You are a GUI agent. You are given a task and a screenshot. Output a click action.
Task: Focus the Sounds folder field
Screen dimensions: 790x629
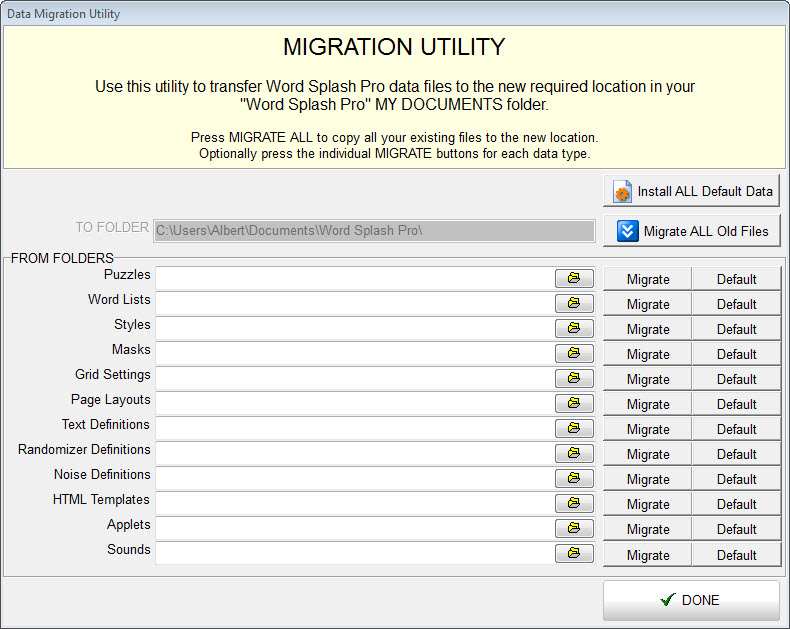click(355, 553)
